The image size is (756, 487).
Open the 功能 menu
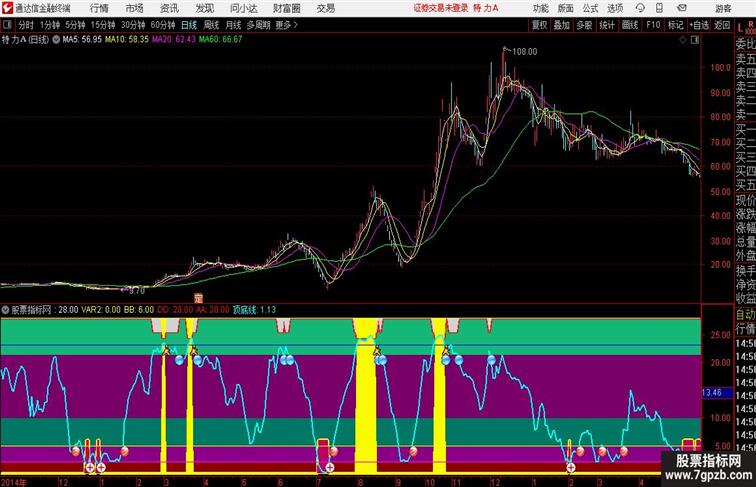(x=540, y=8)
